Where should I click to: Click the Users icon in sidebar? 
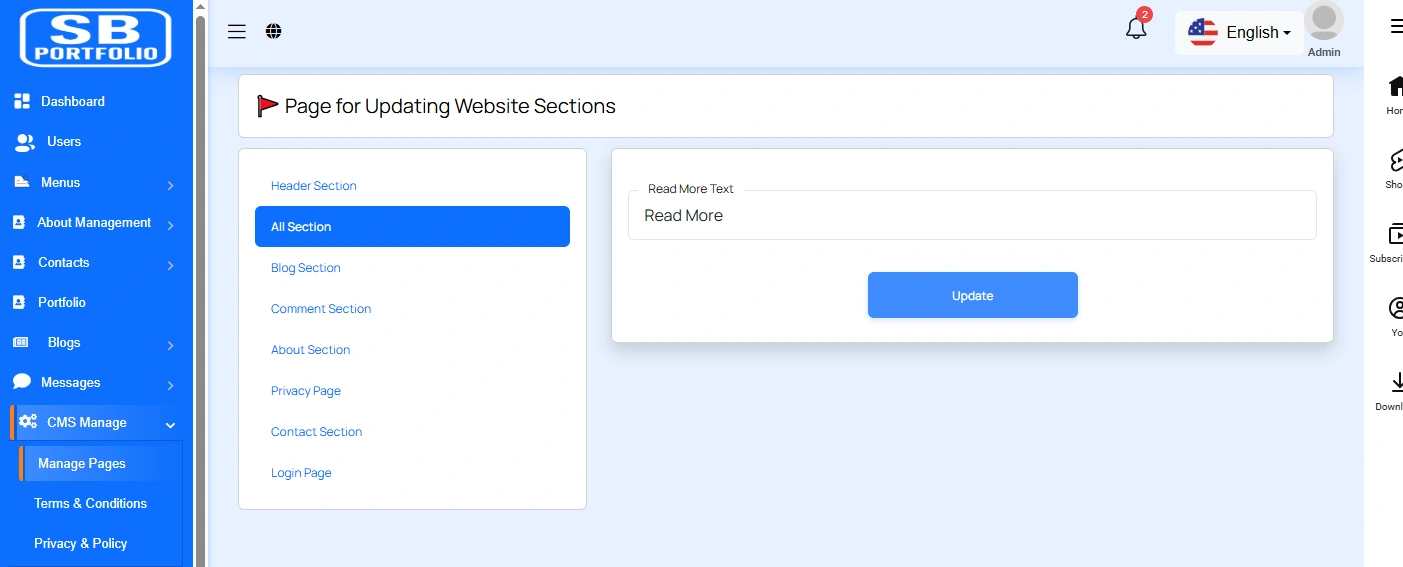24,142
